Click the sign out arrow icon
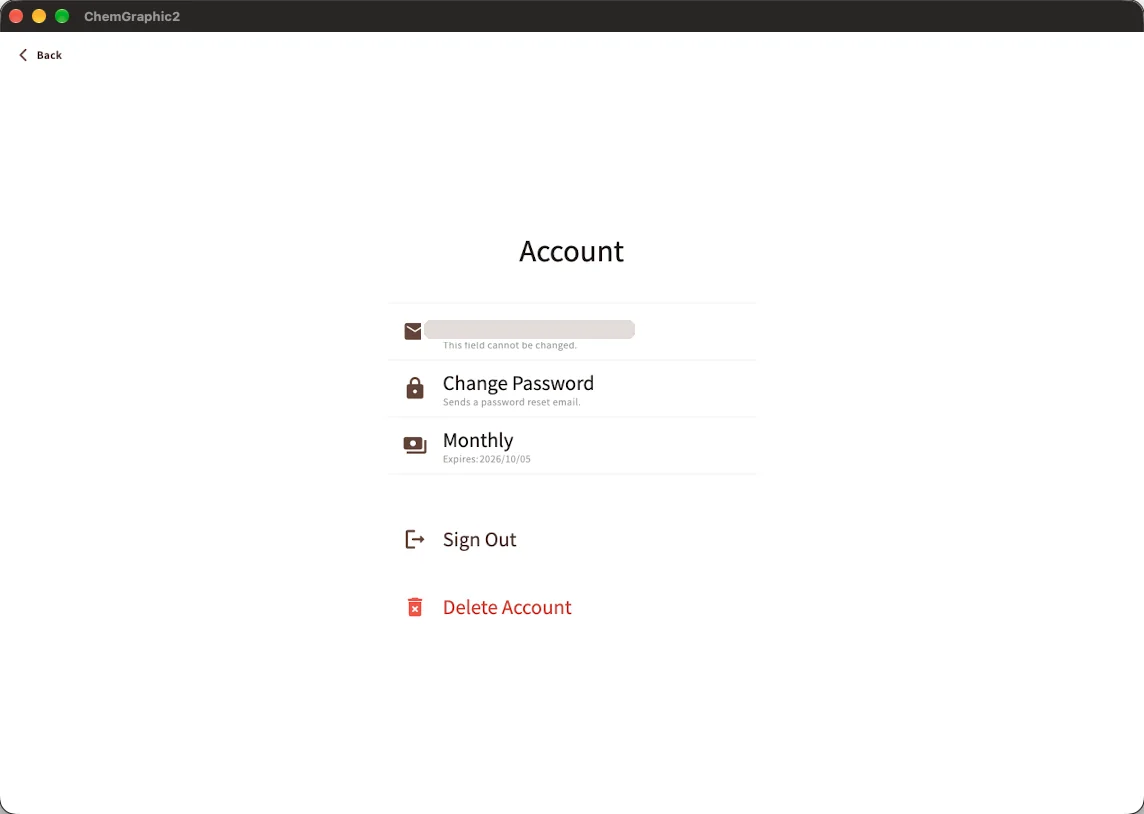The height and width of the screenshot is (814, 1144). coord(414,540)
